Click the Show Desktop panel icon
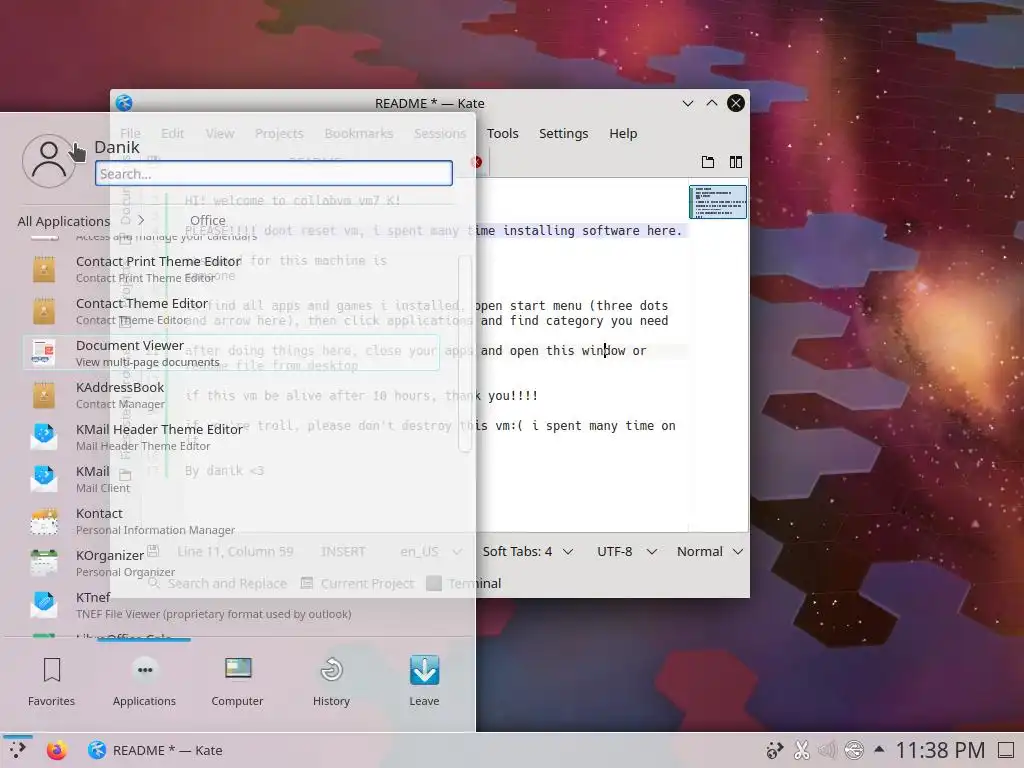 1006,750
